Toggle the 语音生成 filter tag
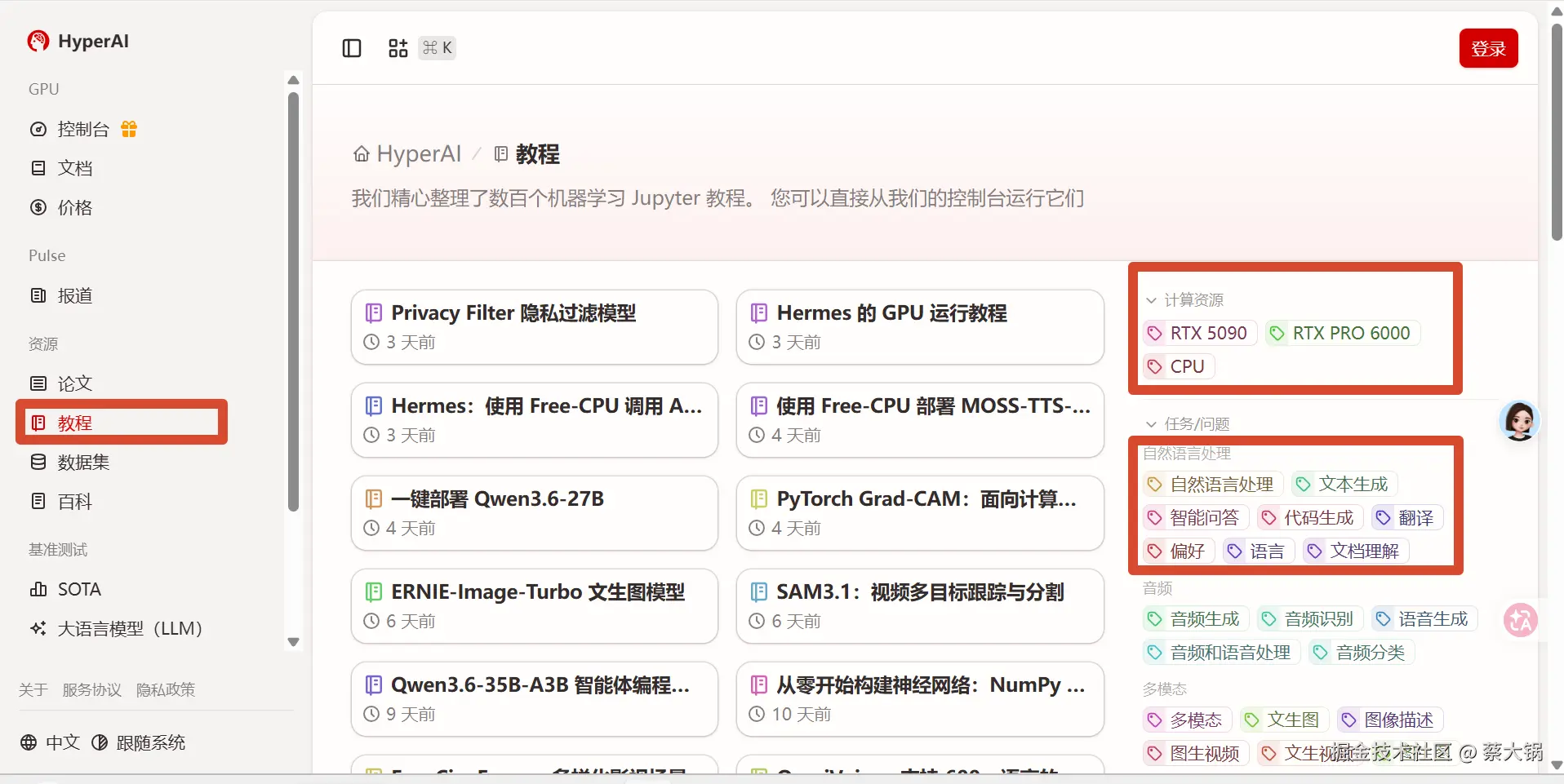This screenshot has width=1564, height=784. 1423,618
